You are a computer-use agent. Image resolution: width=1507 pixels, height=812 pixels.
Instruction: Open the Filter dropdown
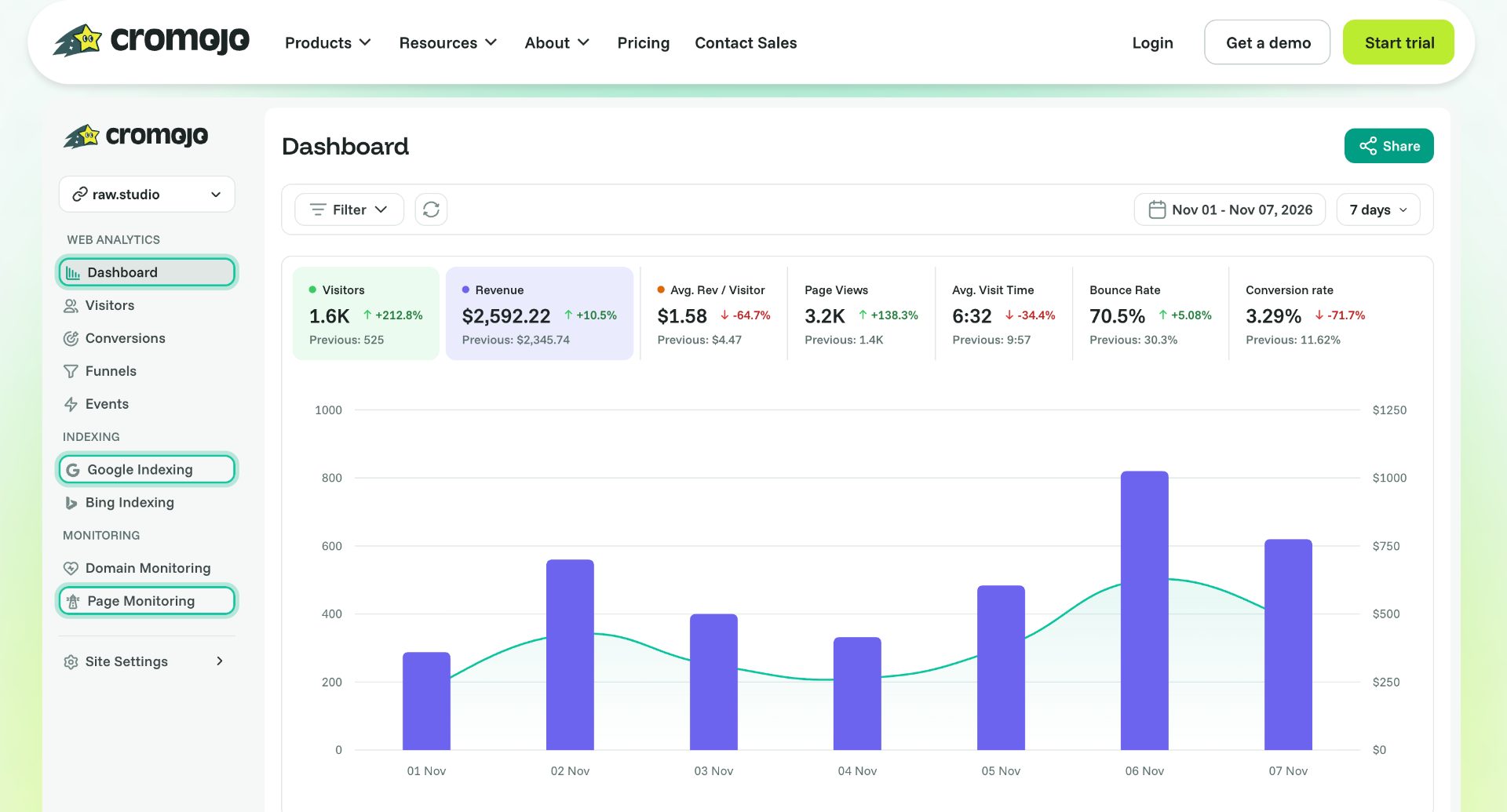pos(349,209)
